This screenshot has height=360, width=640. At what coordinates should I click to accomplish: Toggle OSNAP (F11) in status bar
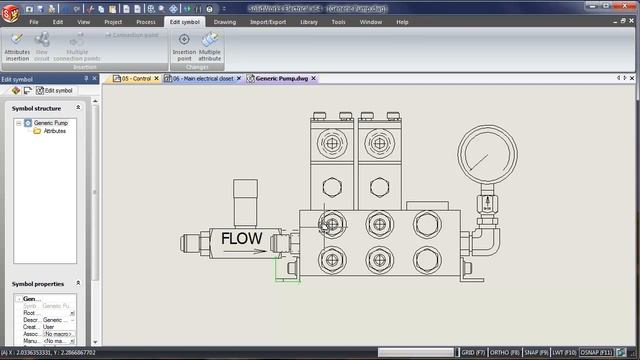point(596,353)
